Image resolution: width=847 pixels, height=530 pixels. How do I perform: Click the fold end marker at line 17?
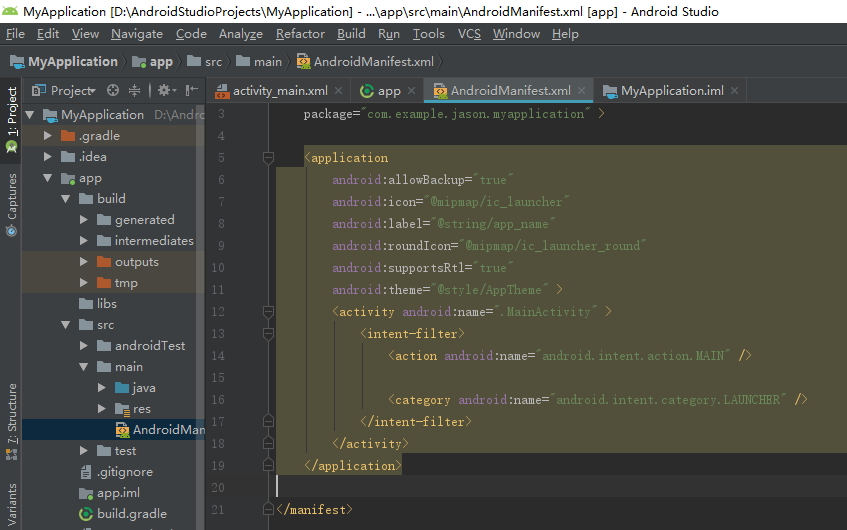coord(268,421)
